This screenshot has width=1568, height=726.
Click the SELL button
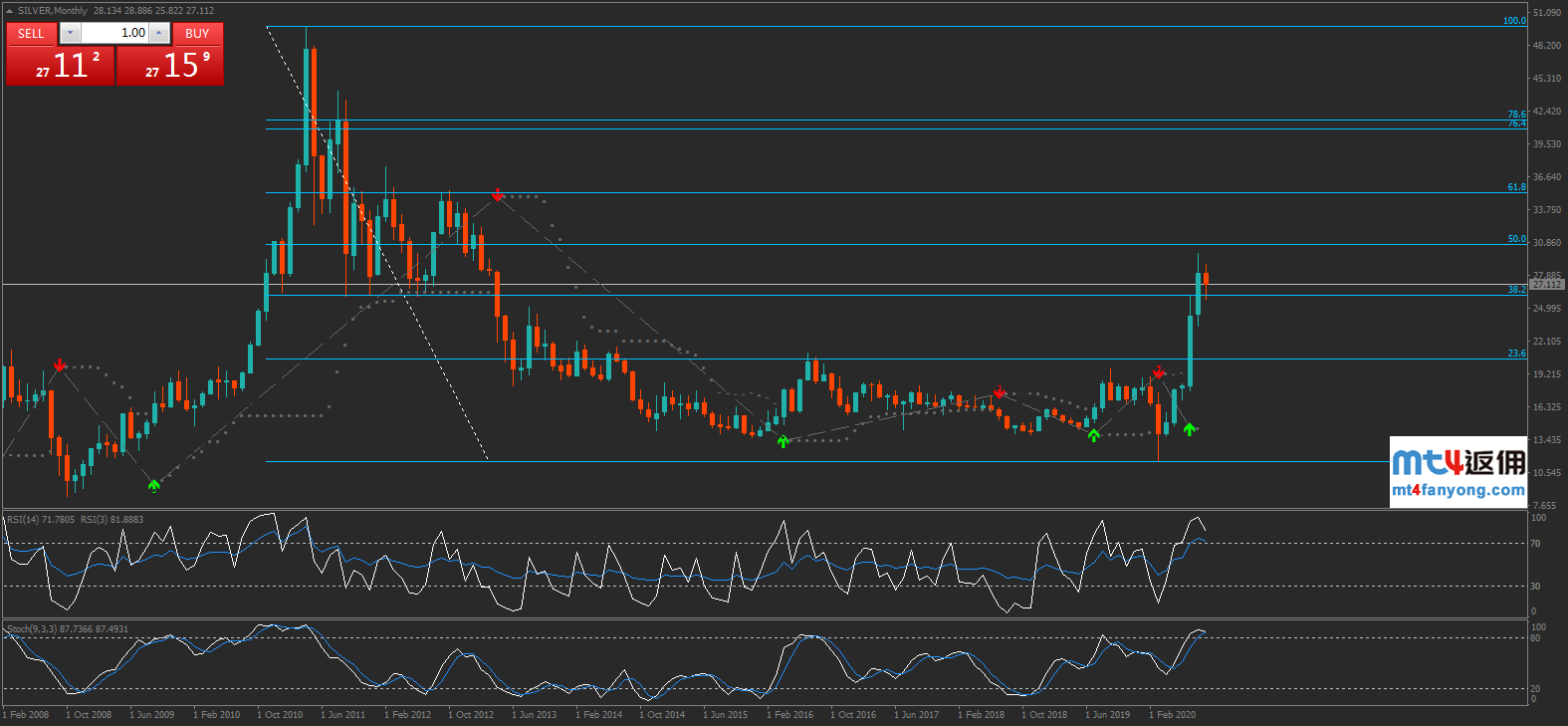click(31, 33)
